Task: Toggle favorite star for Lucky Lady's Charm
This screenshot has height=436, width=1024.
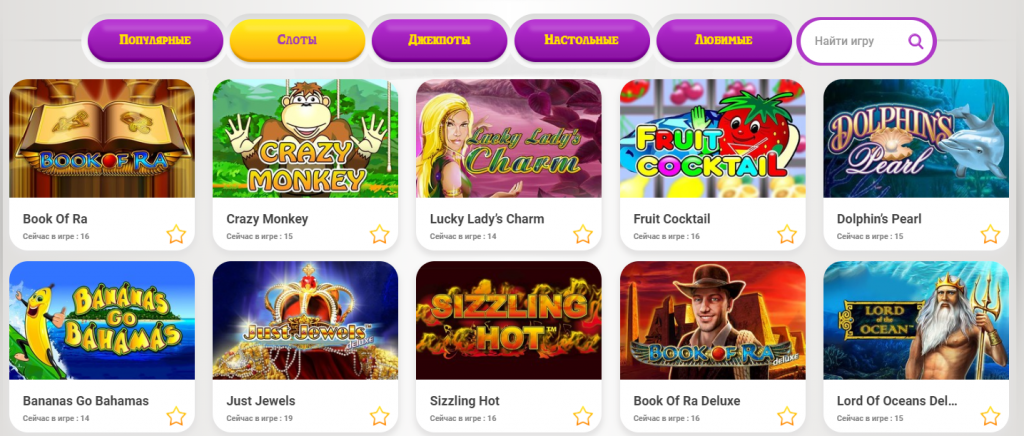Action: click(x=583, y=234)
